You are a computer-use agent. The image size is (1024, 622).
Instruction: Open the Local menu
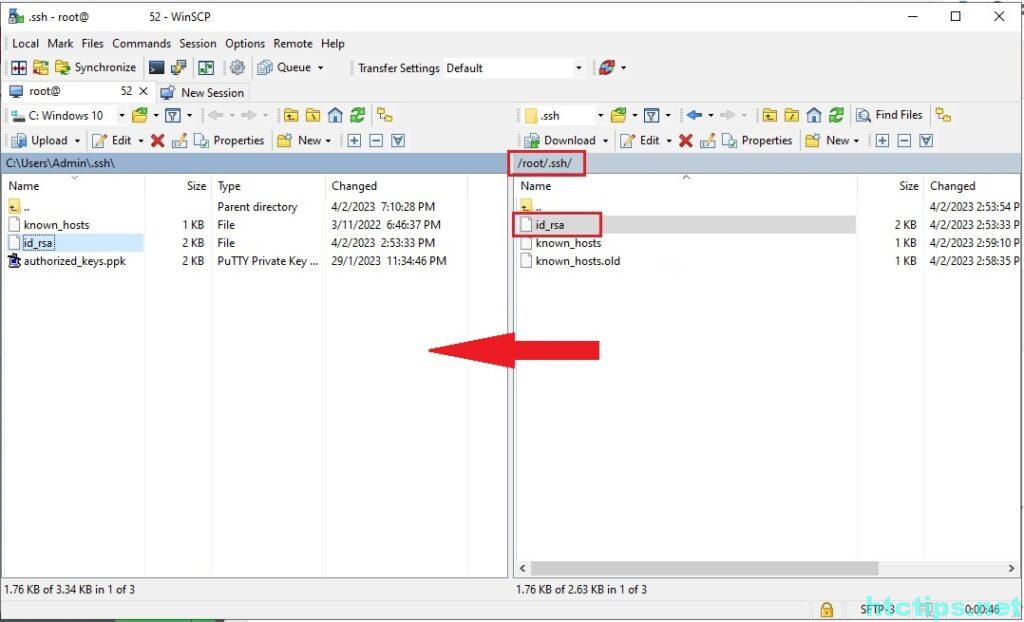click(25, 44)
